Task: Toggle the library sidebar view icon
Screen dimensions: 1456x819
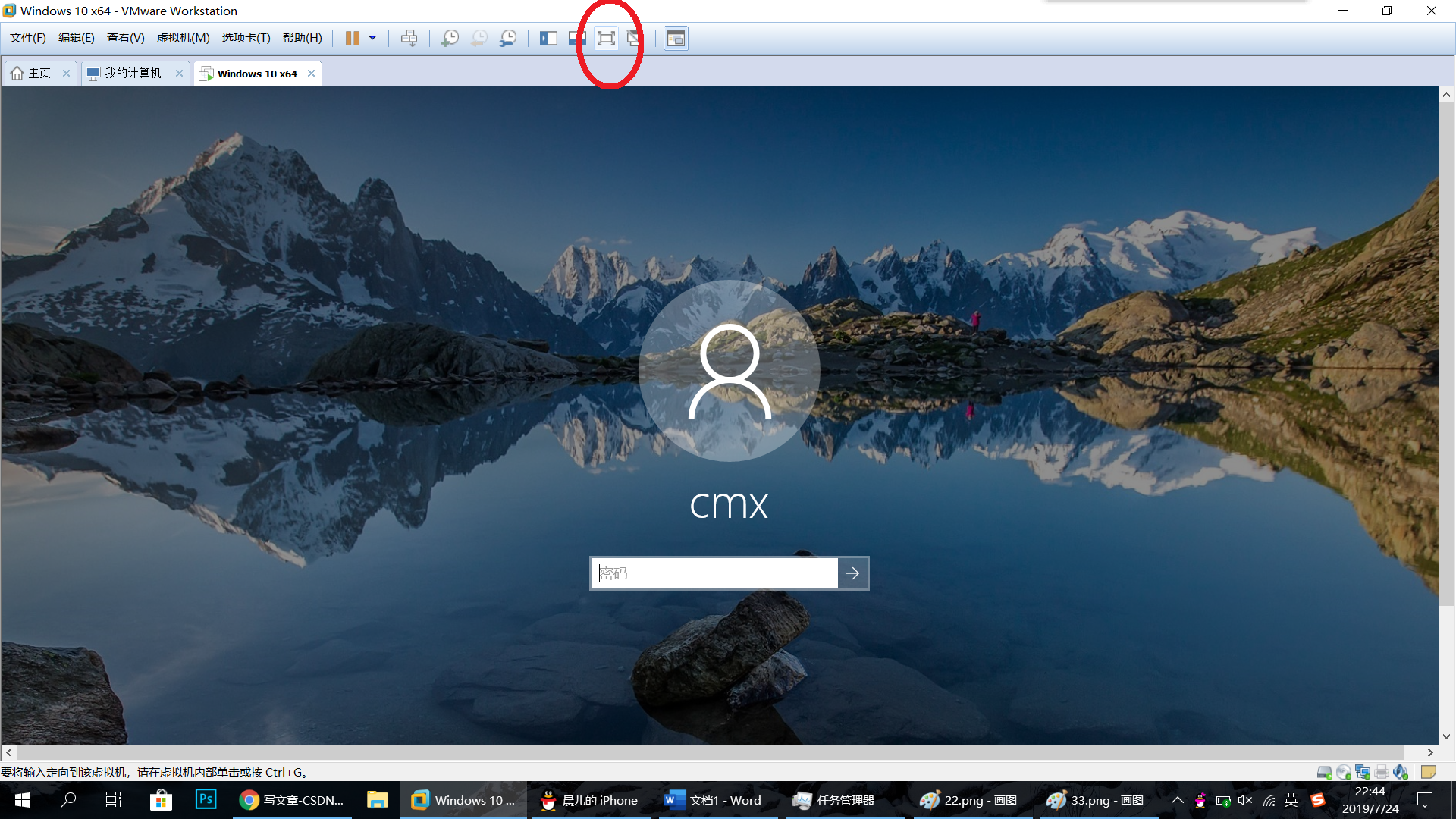Action: 548,38
